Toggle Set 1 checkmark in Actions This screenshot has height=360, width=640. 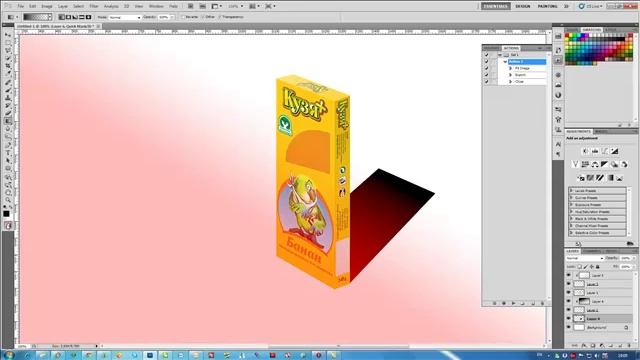coord(487,55)
